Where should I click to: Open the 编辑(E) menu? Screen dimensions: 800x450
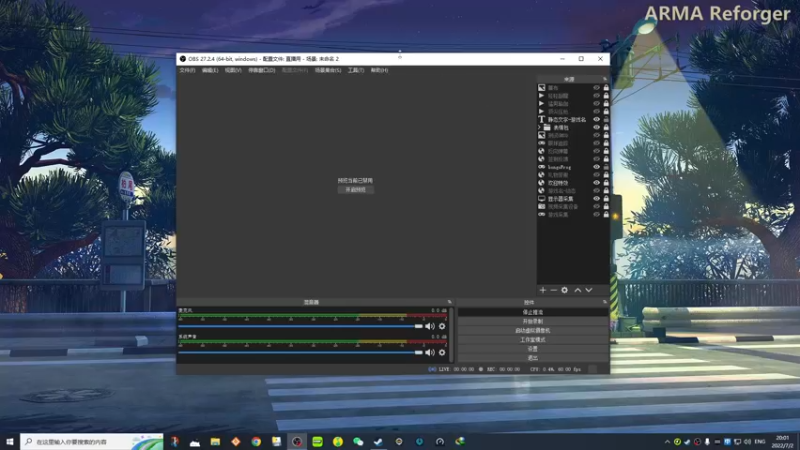point(210,70)
